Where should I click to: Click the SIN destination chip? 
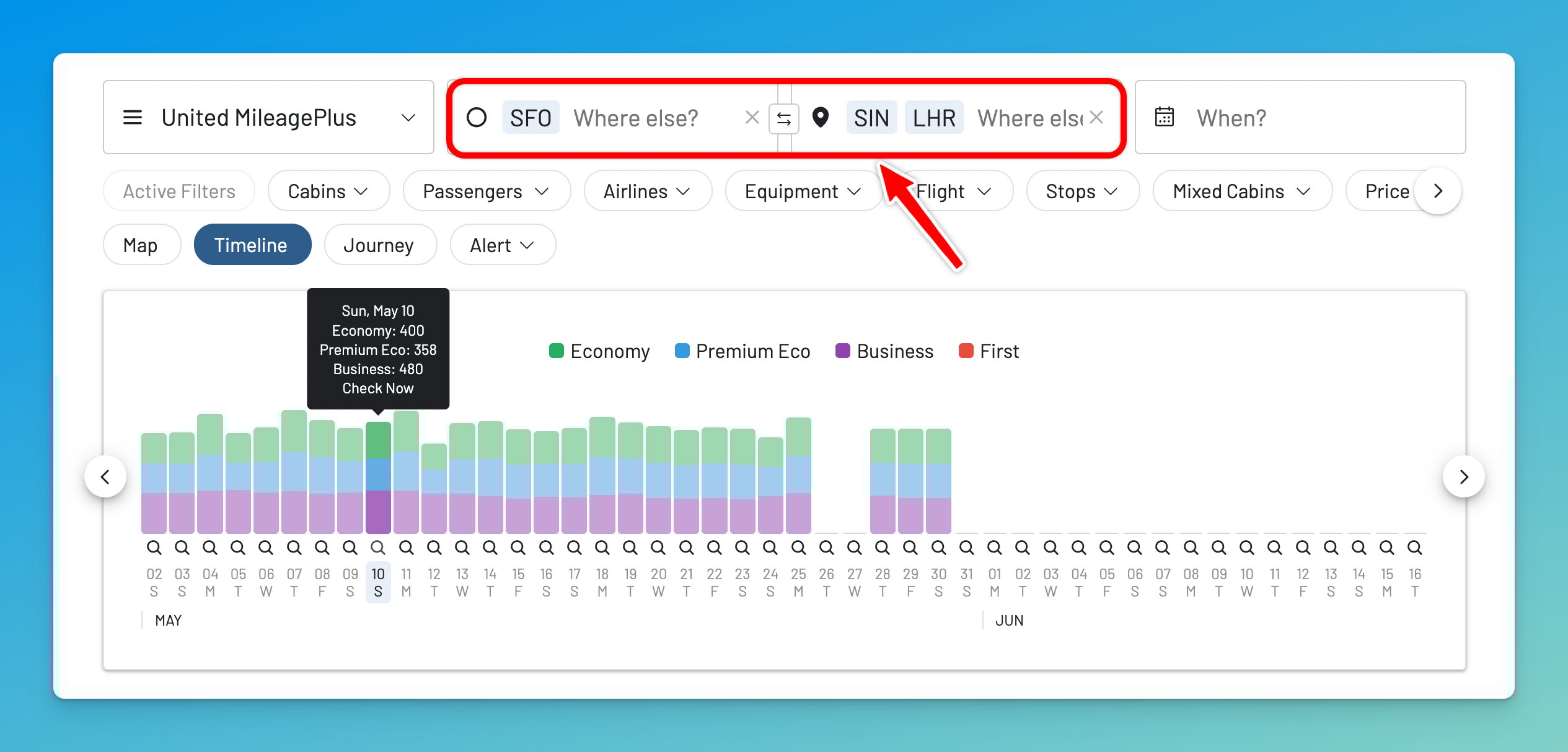(871, 118)
